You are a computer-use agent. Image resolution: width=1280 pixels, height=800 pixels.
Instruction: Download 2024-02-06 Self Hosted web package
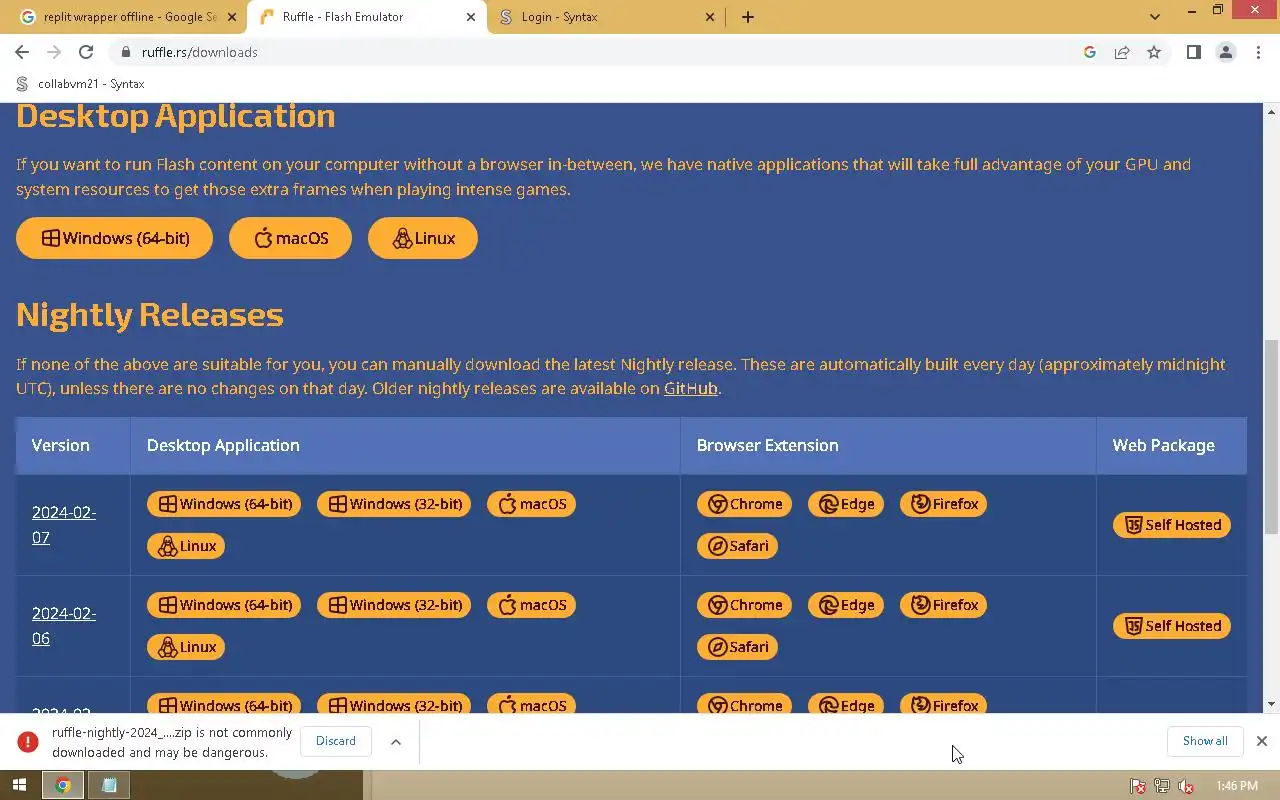[x=1172, y=626]
